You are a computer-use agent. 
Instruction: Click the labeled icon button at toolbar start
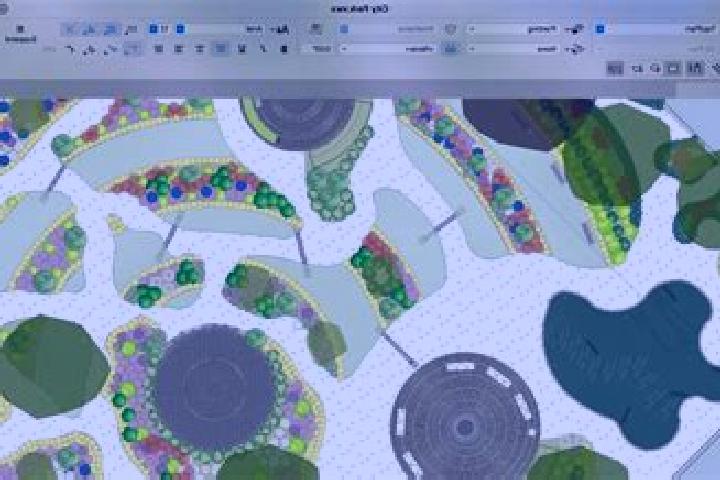[x=20, y=34]
